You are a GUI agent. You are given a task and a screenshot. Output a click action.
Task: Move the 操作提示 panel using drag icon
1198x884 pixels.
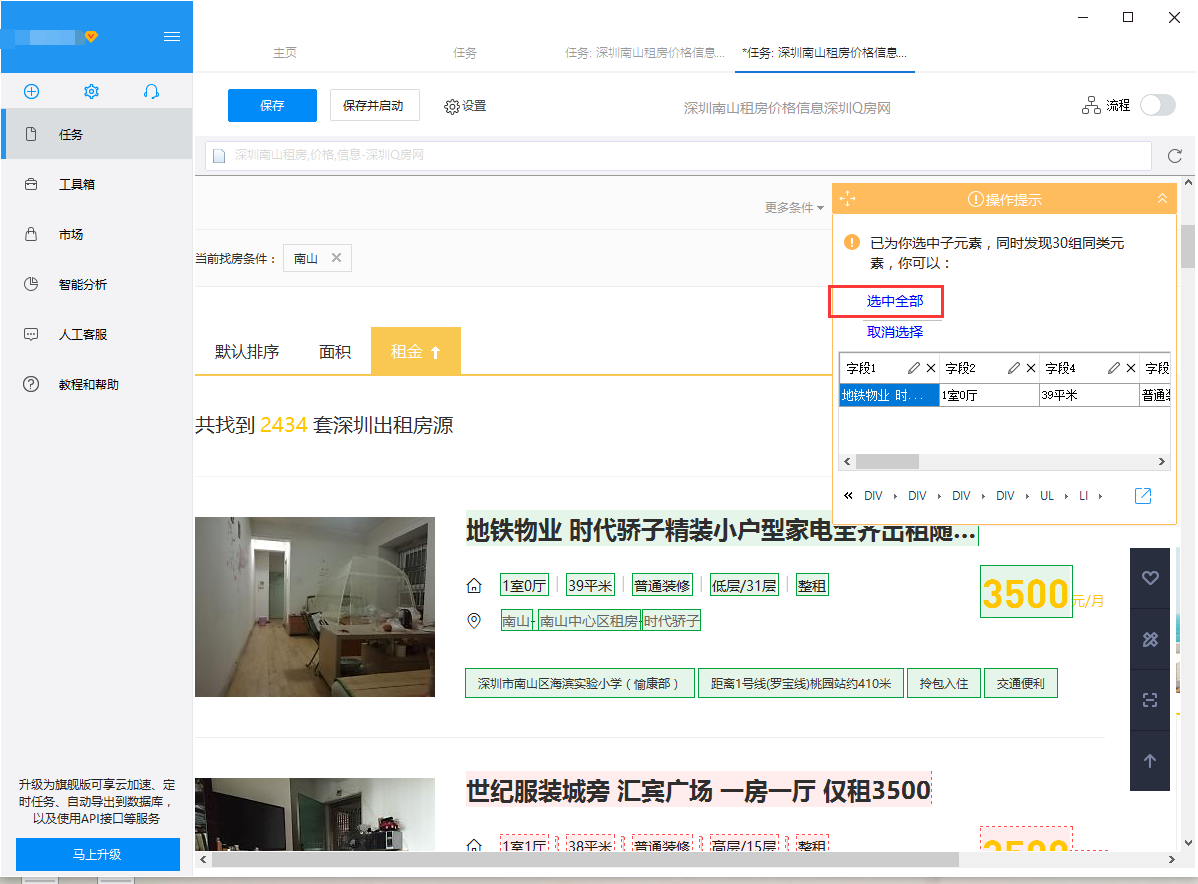click(847, 199)
